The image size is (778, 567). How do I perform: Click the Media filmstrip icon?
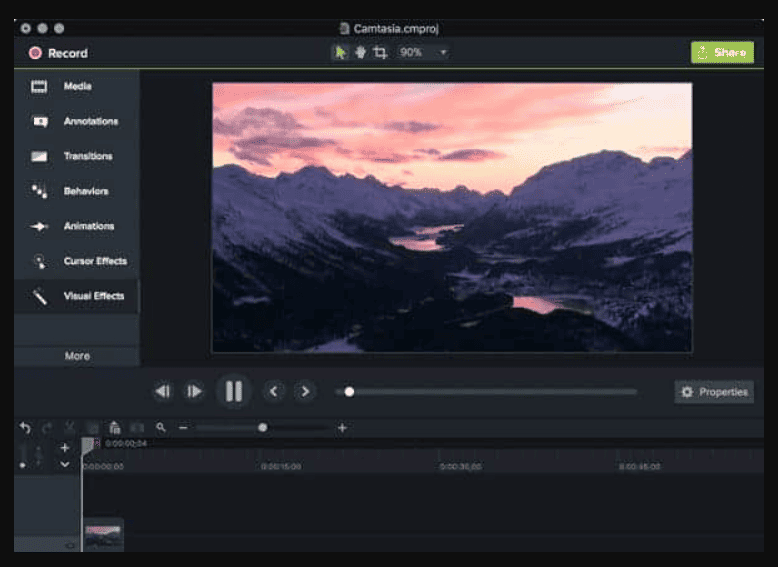(x=39, y=87)
